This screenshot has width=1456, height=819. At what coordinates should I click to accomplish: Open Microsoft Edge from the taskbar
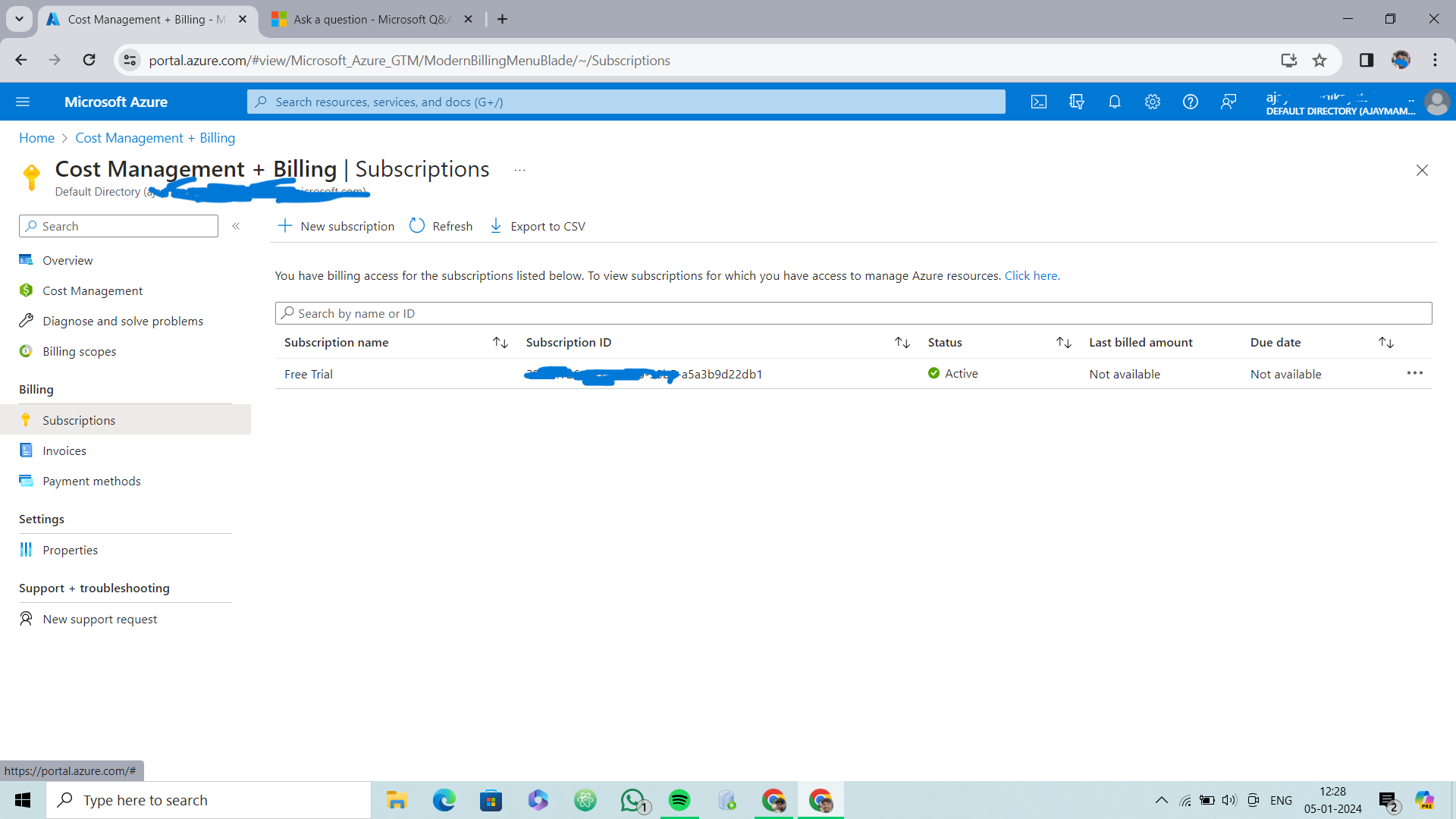tap(444, 800)
